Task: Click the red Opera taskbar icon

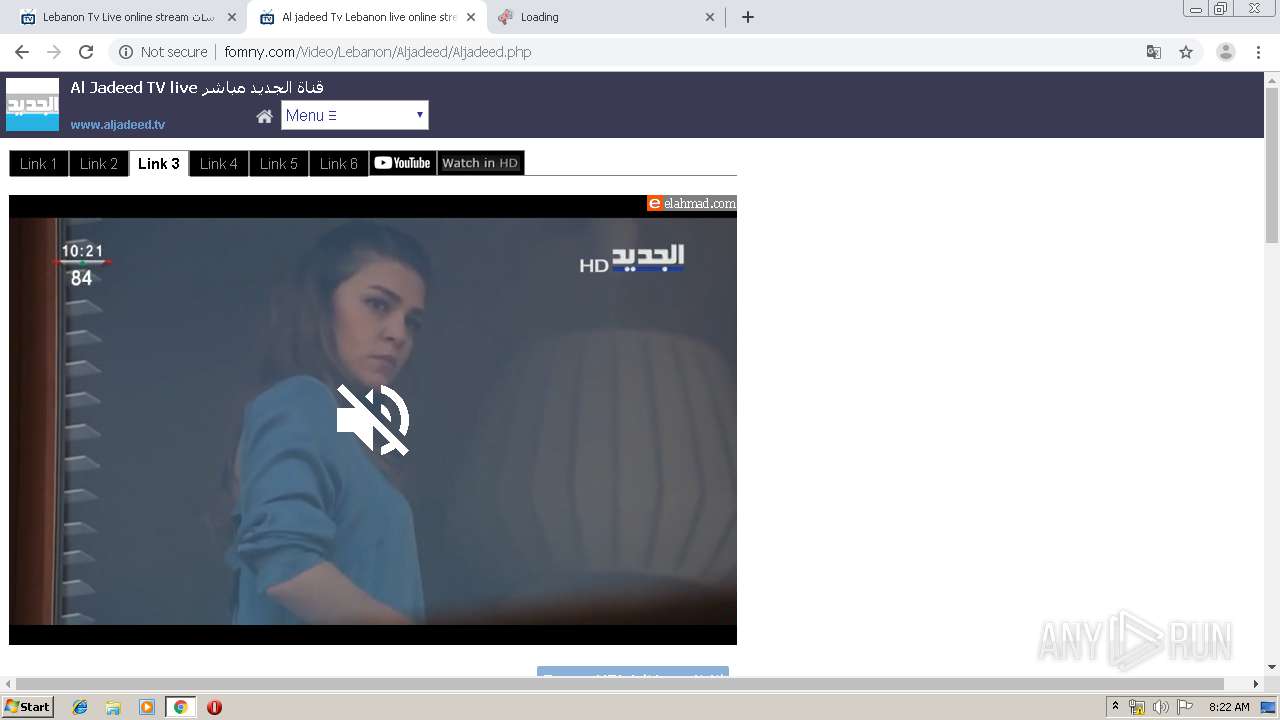Action: tap(214, 707)
